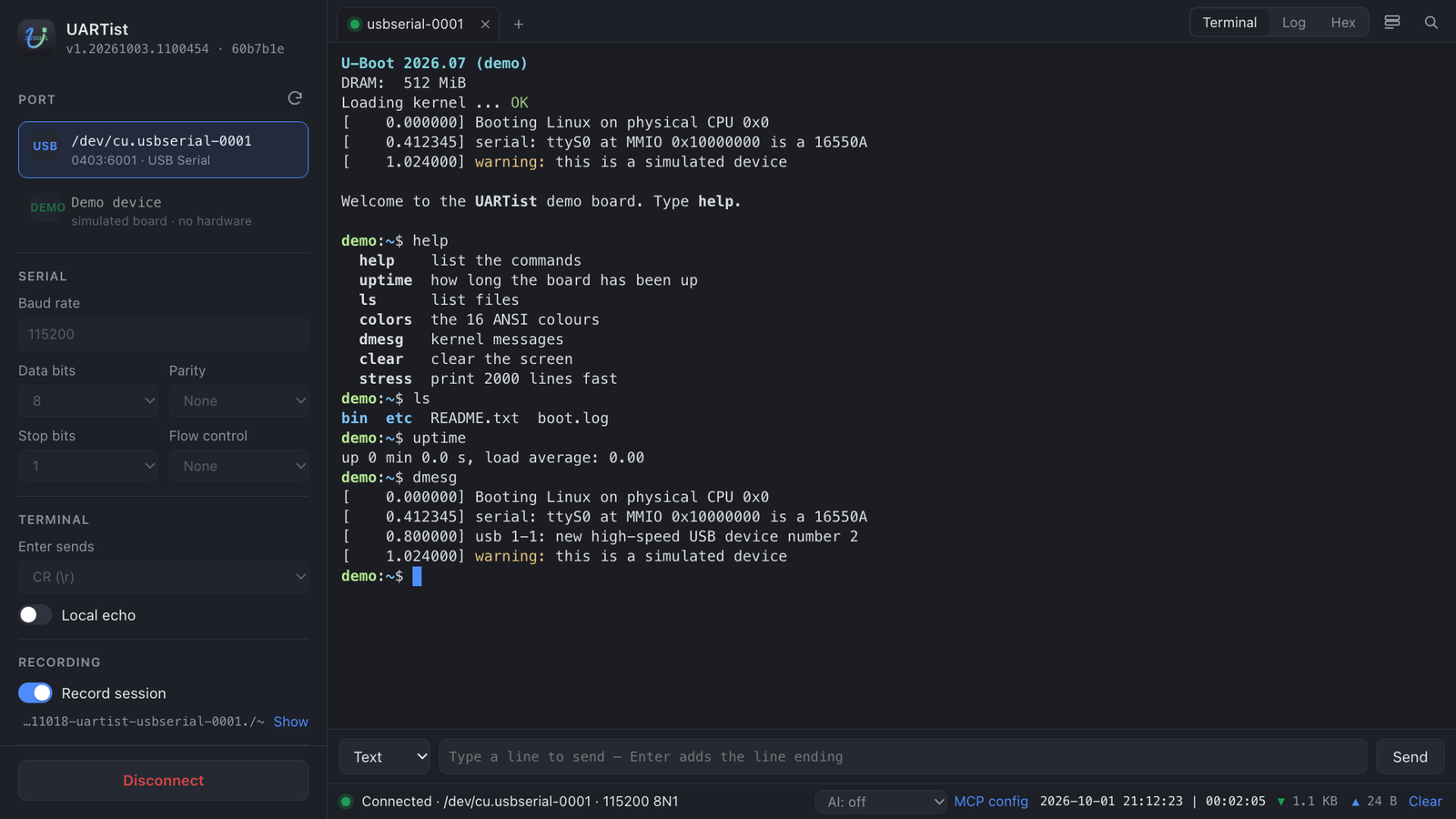Switch to the Hex view tab
The height and width of the screenshot is (819, 1456).
pyautogui.click(x=1343, y=23)
